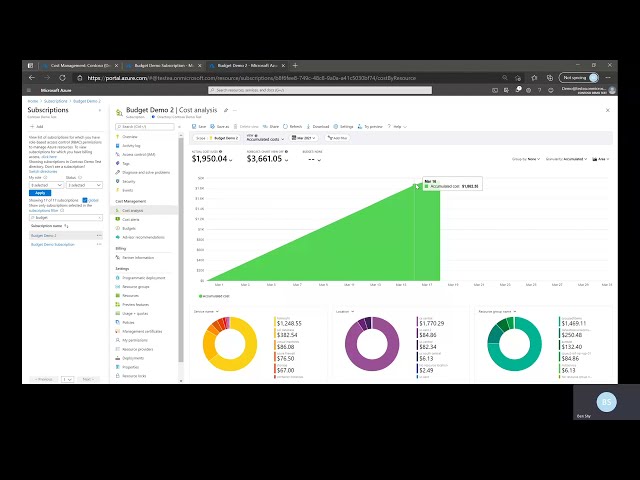Click the Add filter button
Image resolution: width=640 pixels, height=480 pixels.
[x=337, y=138]
